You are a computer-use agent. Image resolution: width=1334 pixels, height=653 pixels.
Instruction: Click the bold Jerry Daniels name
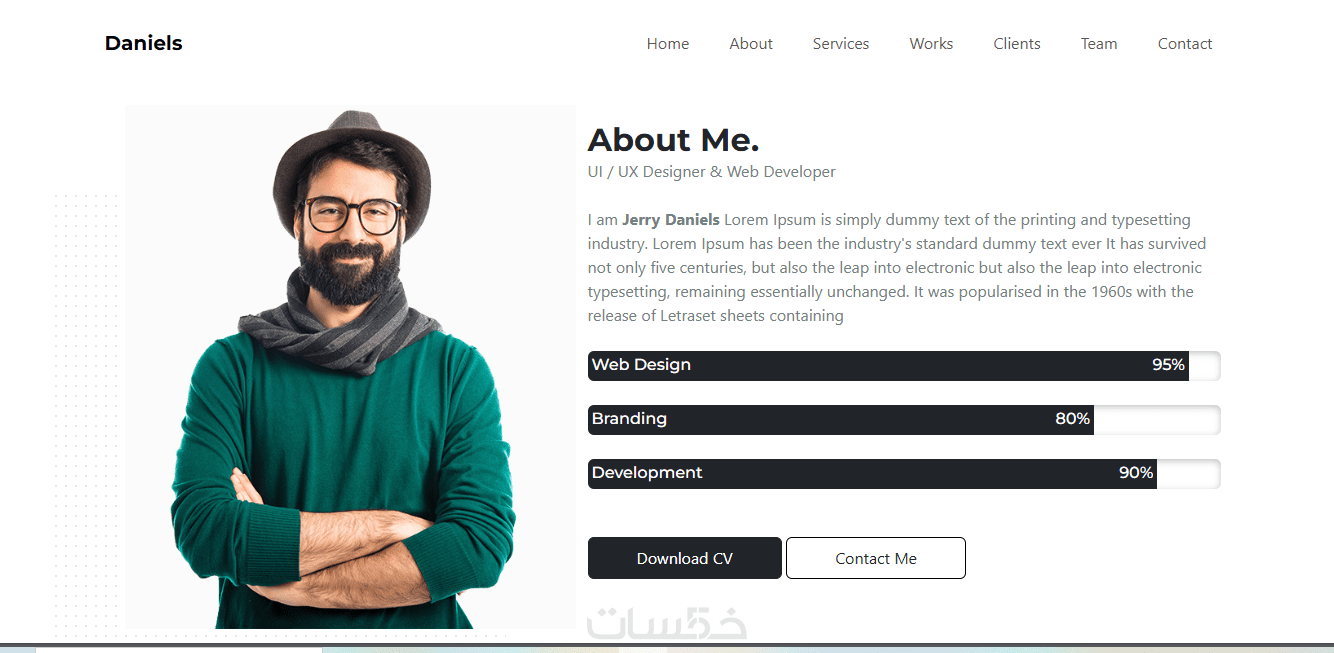[x=670, y=220]
